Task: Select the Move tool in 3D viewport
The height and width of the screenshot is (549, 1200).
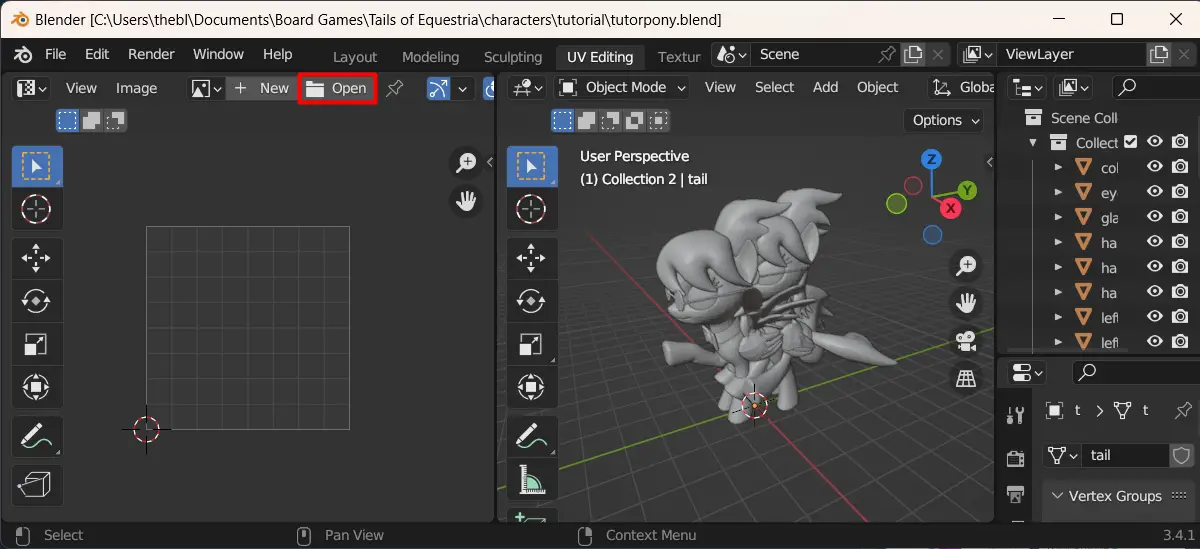Action: pos(531,260)
